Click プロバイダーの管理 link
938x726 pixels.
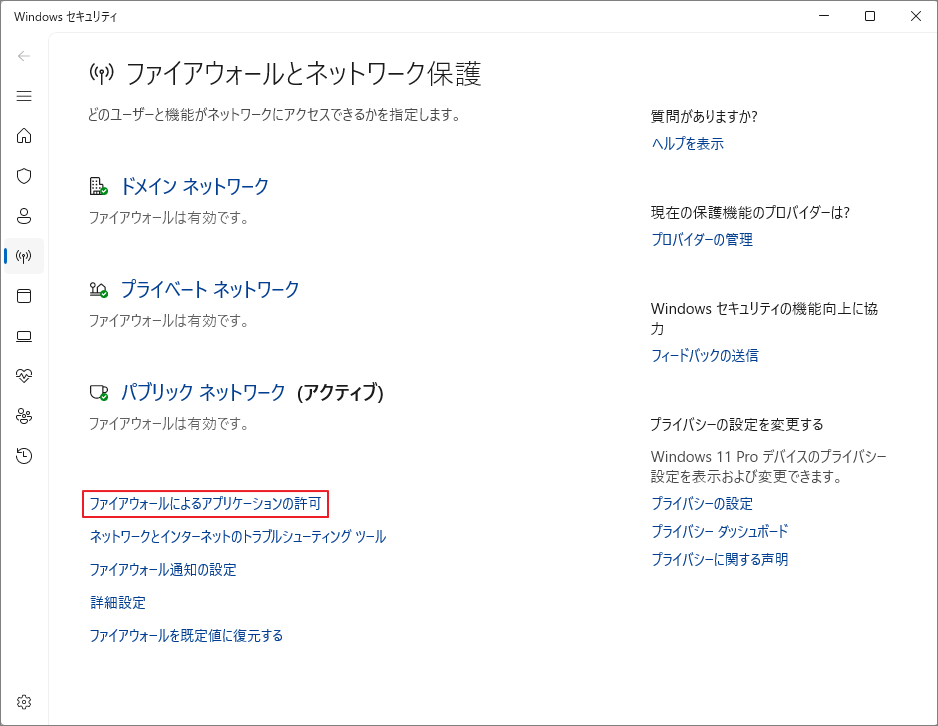(702, 239)
